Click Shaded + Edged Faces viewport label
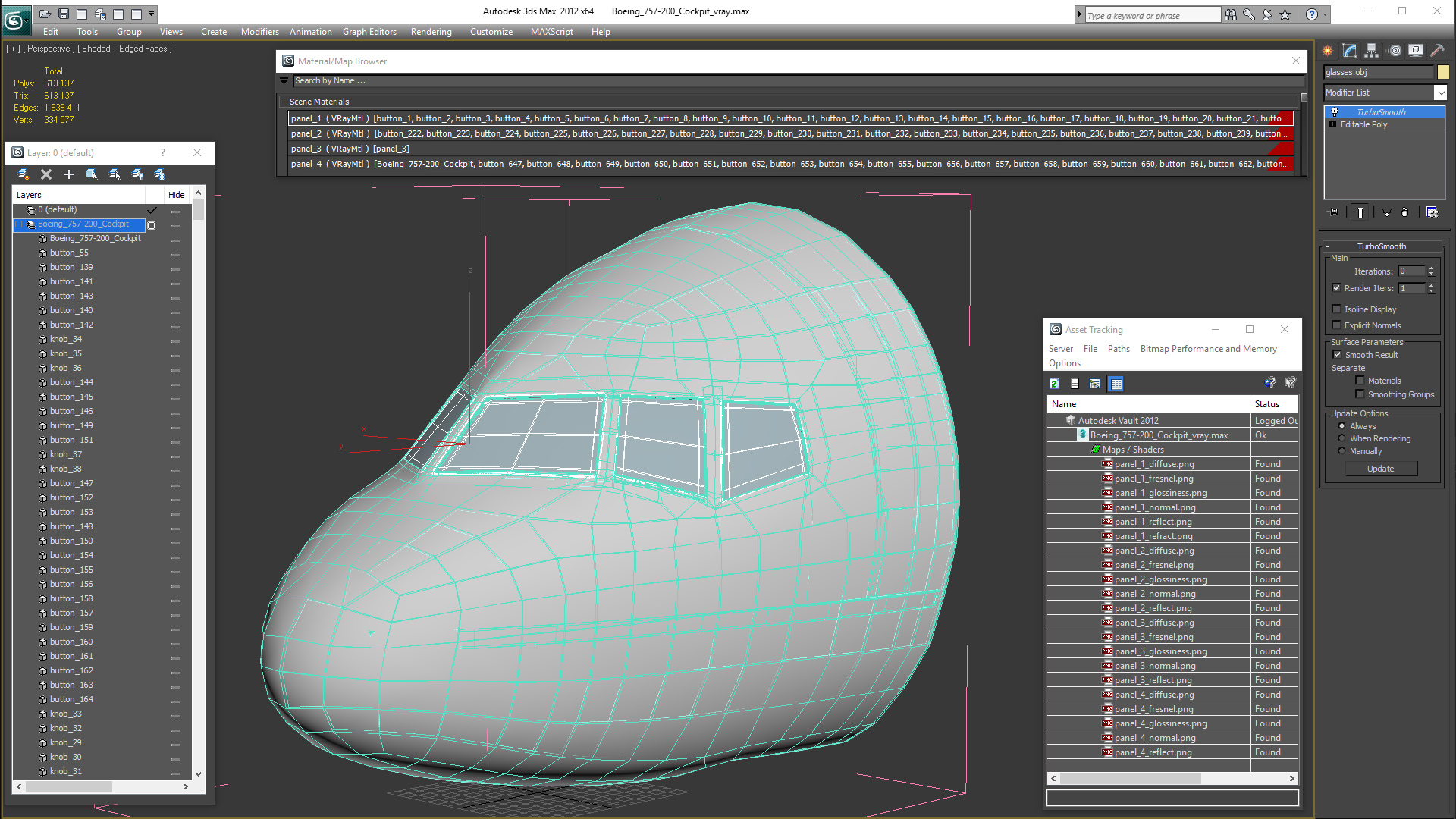The image size is (1456, 819). point(124,49)
